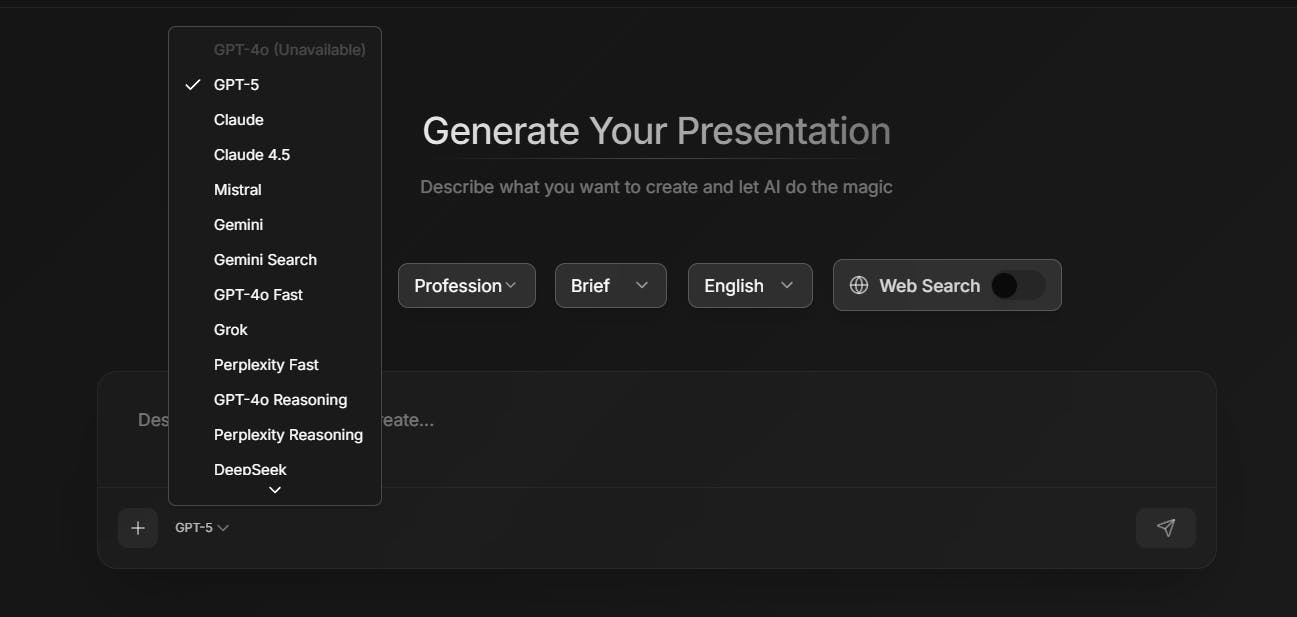Screen dimensions: 1297x617
Task: Click GPT-4o (Unavailable) entry
Action: tap(275, 50)
